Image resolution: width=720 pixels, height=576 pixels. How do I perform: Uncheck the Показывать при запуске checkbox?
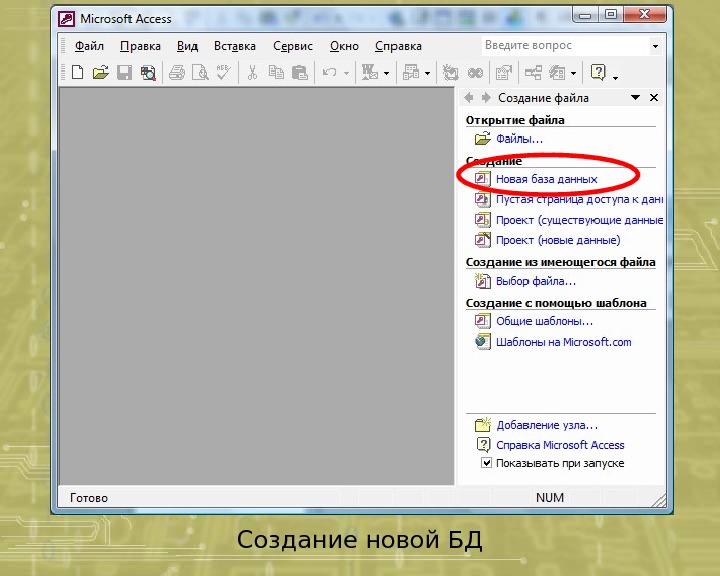point(487,463)
